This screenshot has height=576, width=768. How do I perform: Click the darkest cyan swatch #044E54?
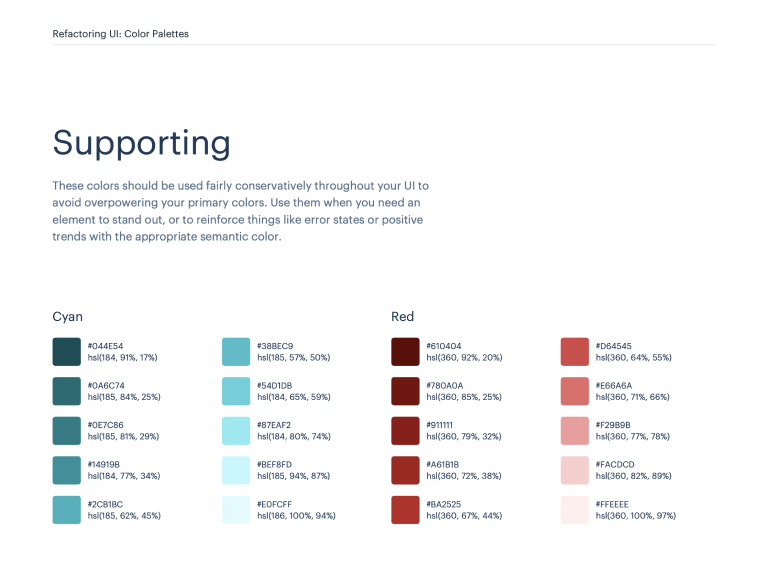point(67,352)
